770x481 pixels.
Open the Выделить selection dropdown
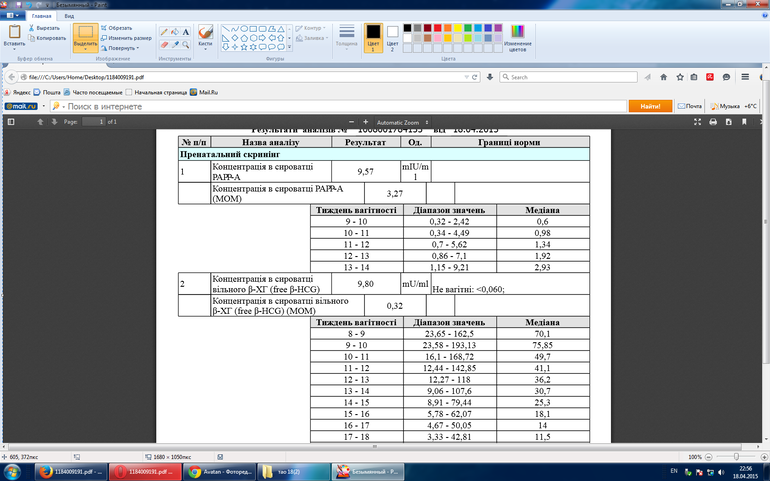click(x=85, y=45)
